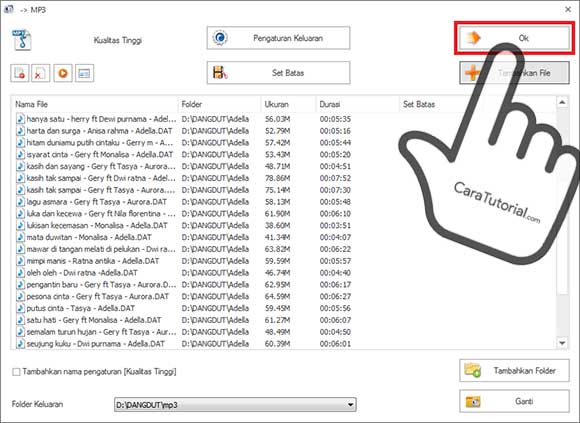This screenshot has width=580, height=423.
Task: Click the Tambahkan File button
Action: pos(515,73)
